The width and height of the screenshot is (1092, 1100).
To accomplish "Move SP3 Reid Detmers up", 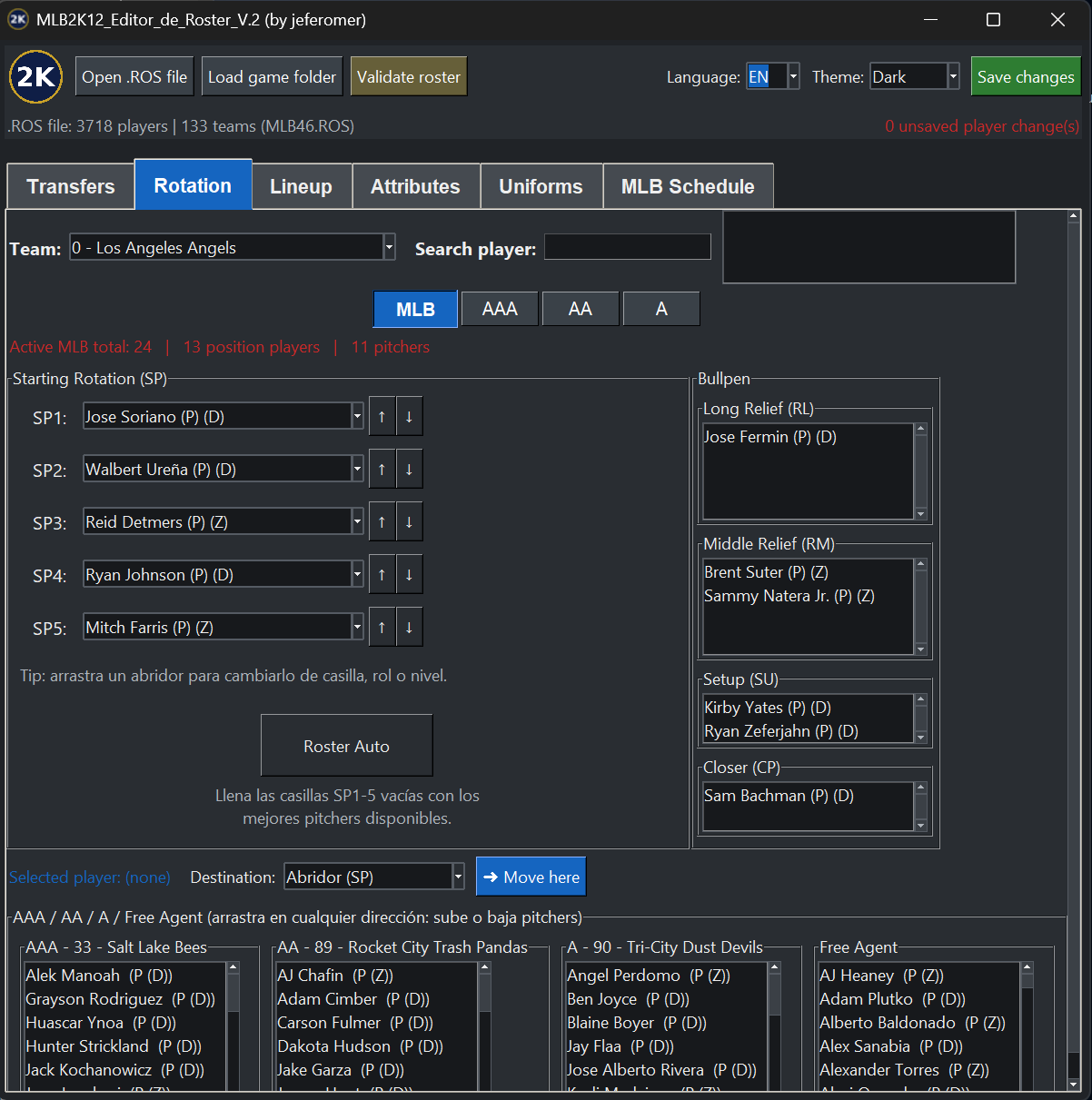I will click(382, 522).
